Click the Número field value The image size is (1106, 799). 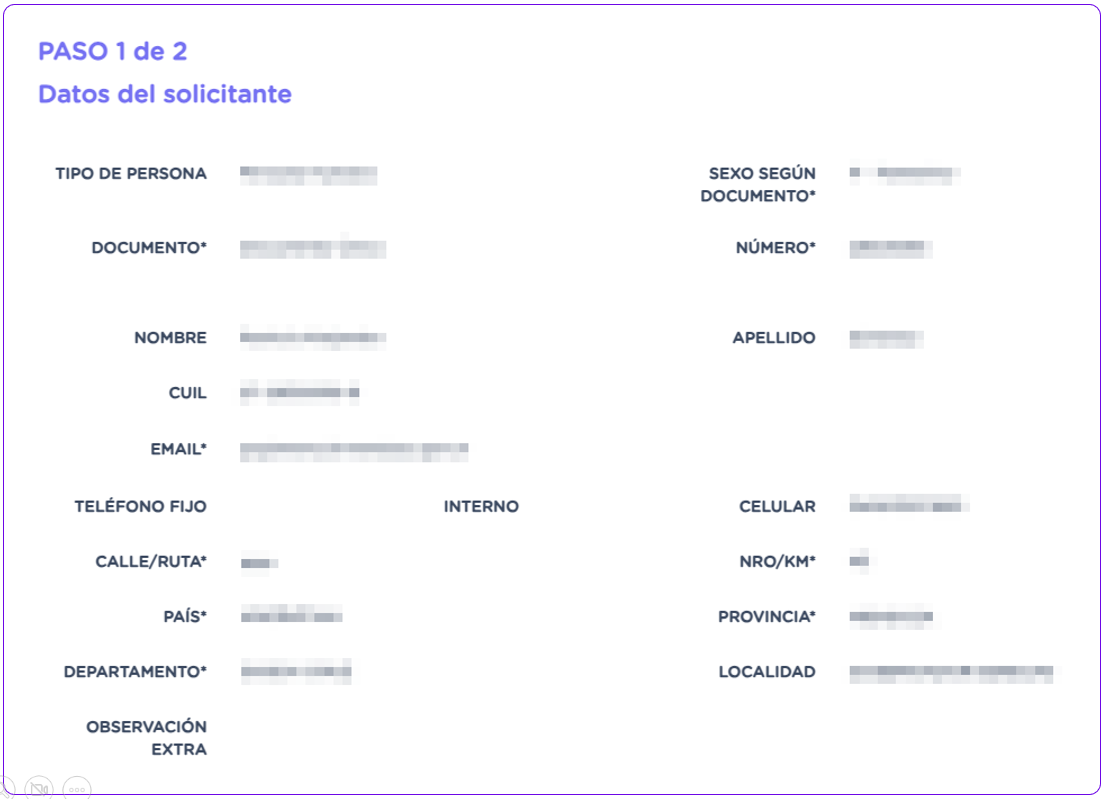click(890, 248)
